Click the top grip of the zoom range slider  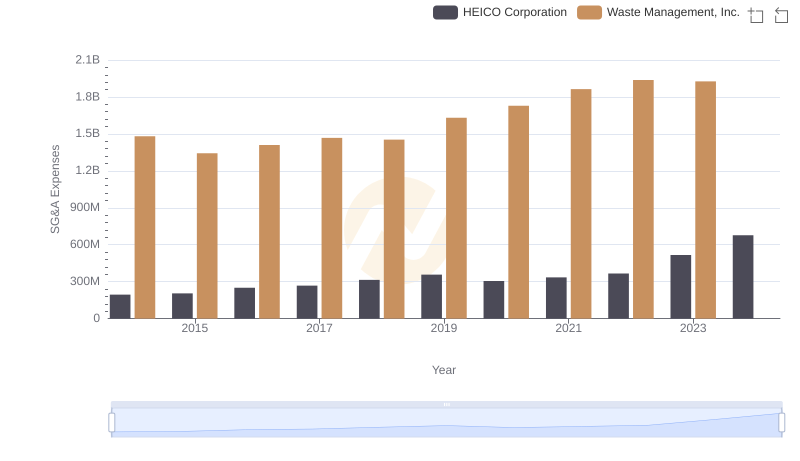446,404
